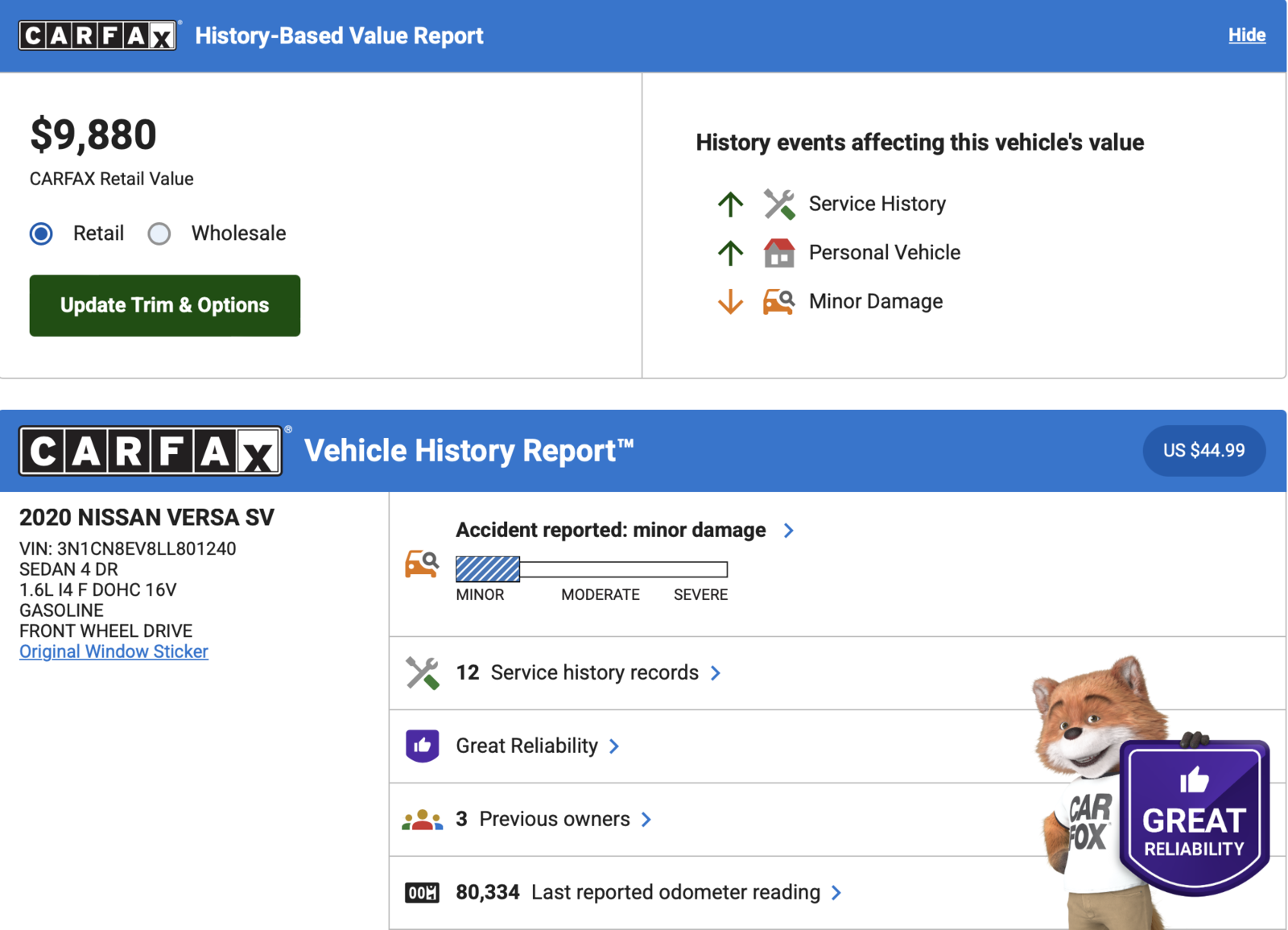The width and height of the screenshot is (1288, 930).
Task: Select the Retail radio button
Action: click(41, 234)
